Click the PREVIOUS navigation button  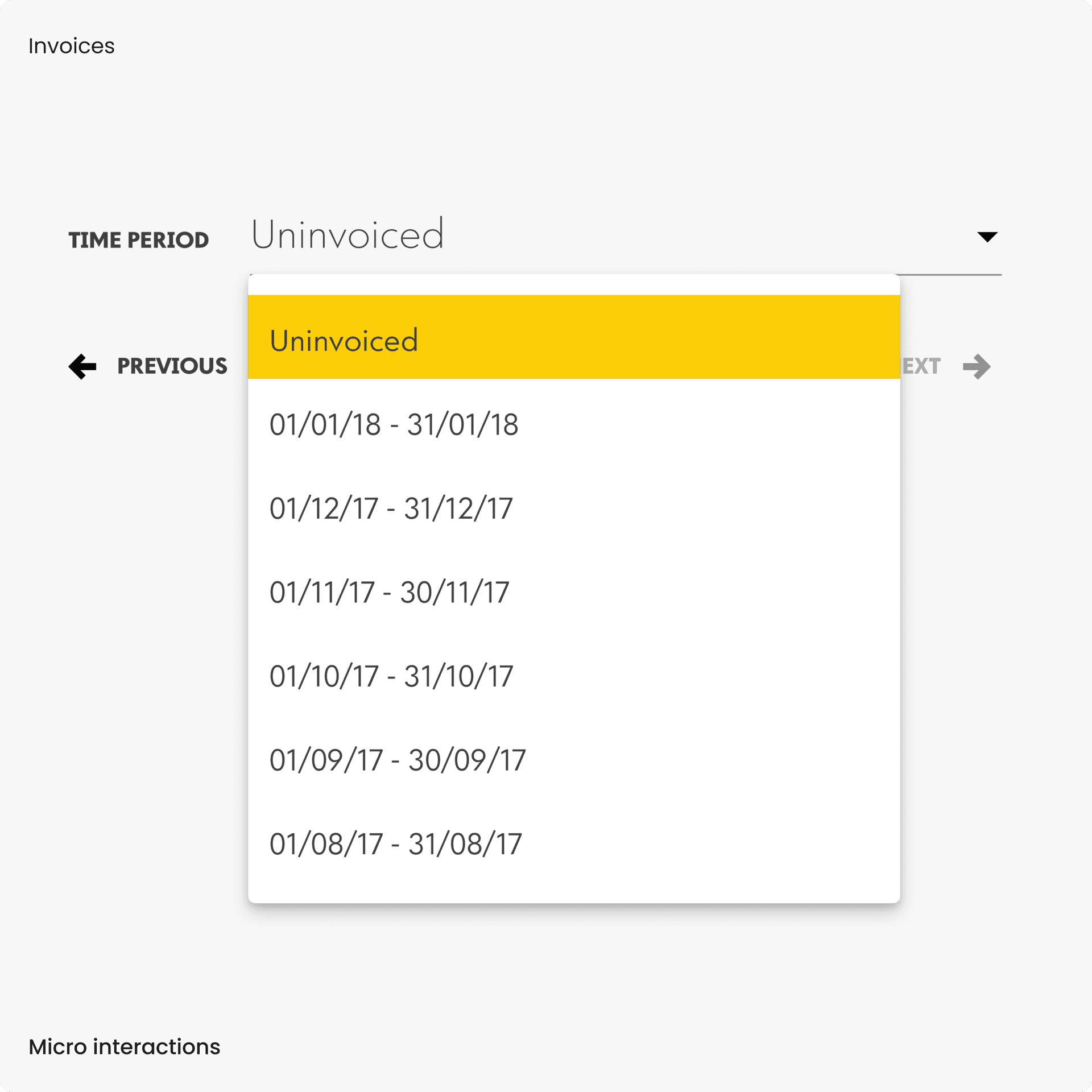tap(172, 367)
